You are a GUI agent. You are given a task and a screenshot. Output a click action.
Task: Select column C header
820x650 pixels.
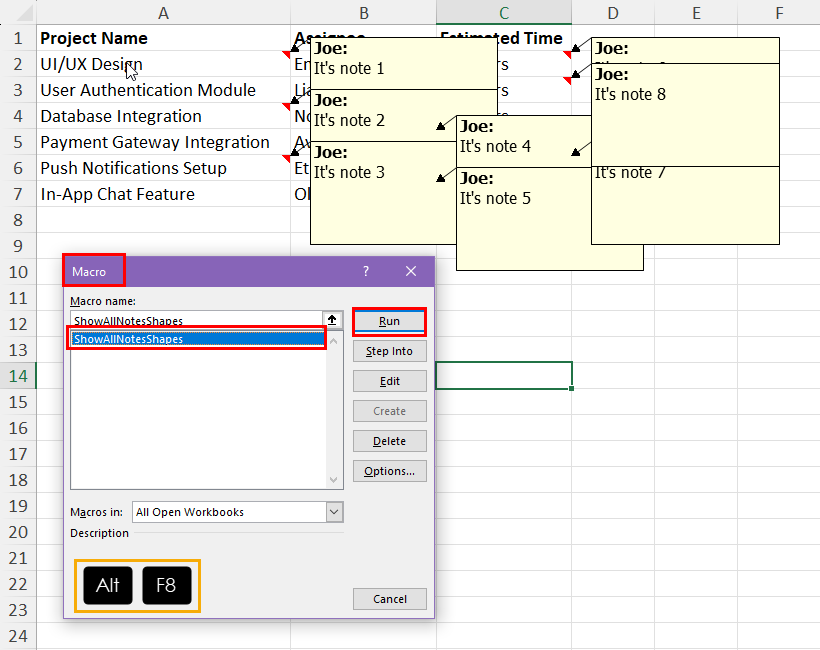pyautogui.click(x=504, y=13)
